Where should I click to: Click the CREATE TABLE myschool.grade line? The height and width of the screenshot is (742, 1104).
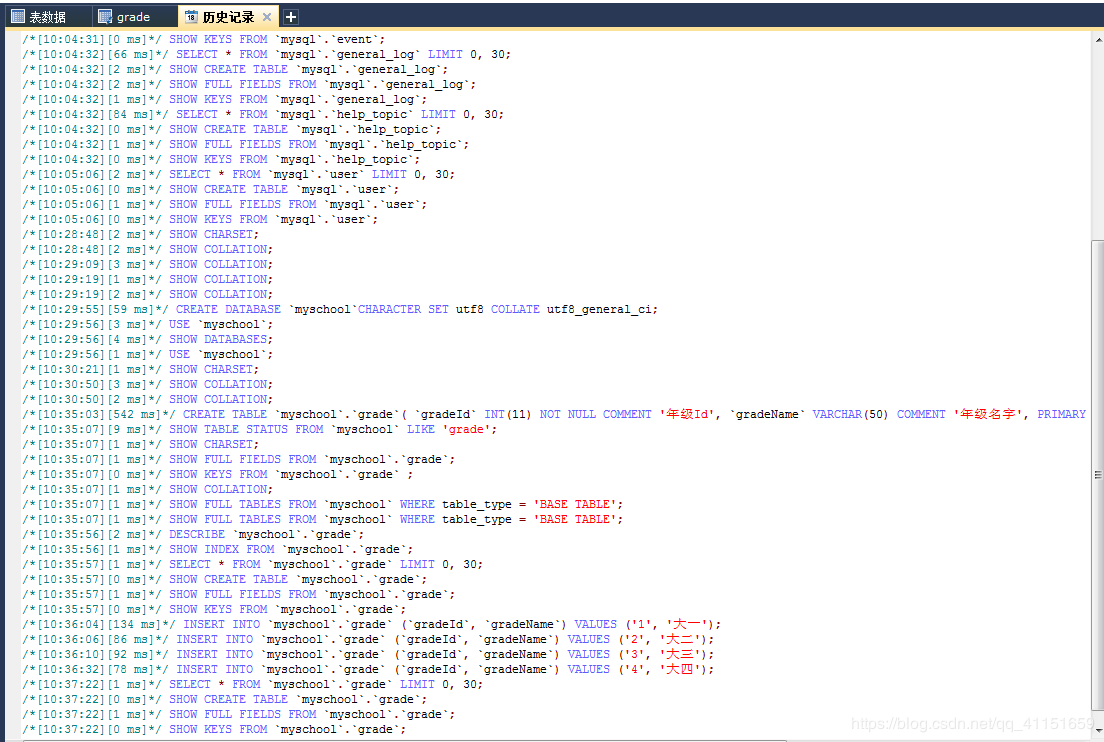click(x=554, y=415)
